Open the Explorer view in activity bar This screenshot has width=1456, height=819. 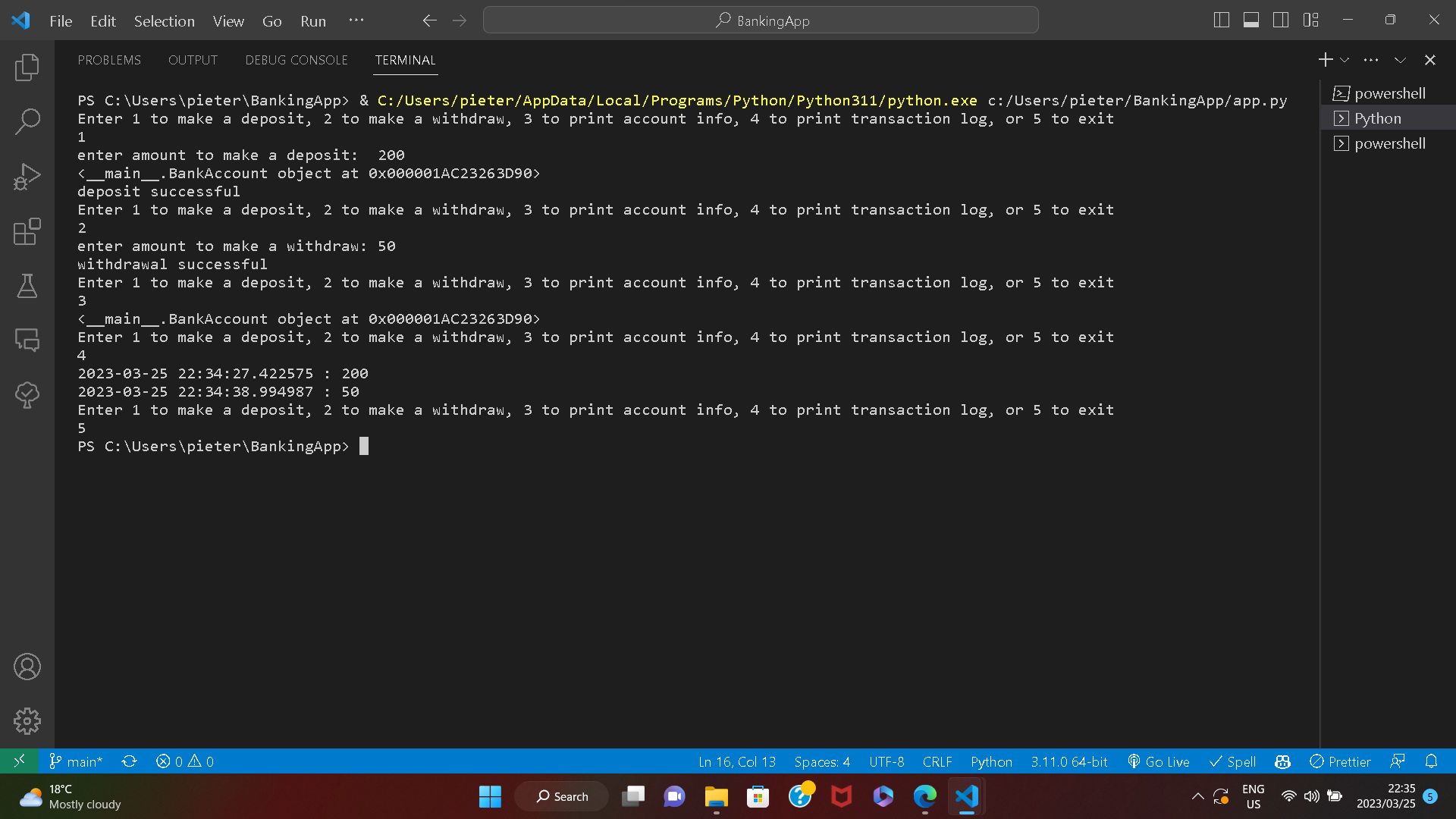coord(27,67)
